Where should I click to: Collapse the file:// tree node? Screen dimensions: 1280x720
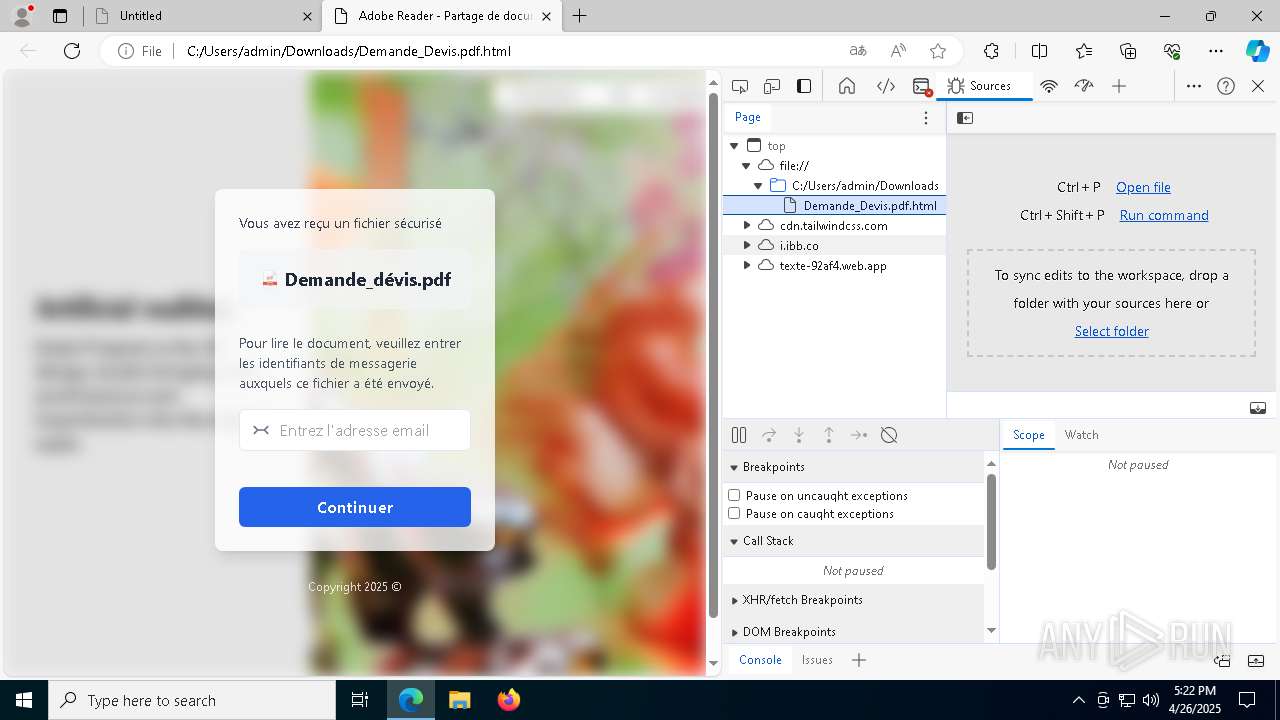pos(746,166)
